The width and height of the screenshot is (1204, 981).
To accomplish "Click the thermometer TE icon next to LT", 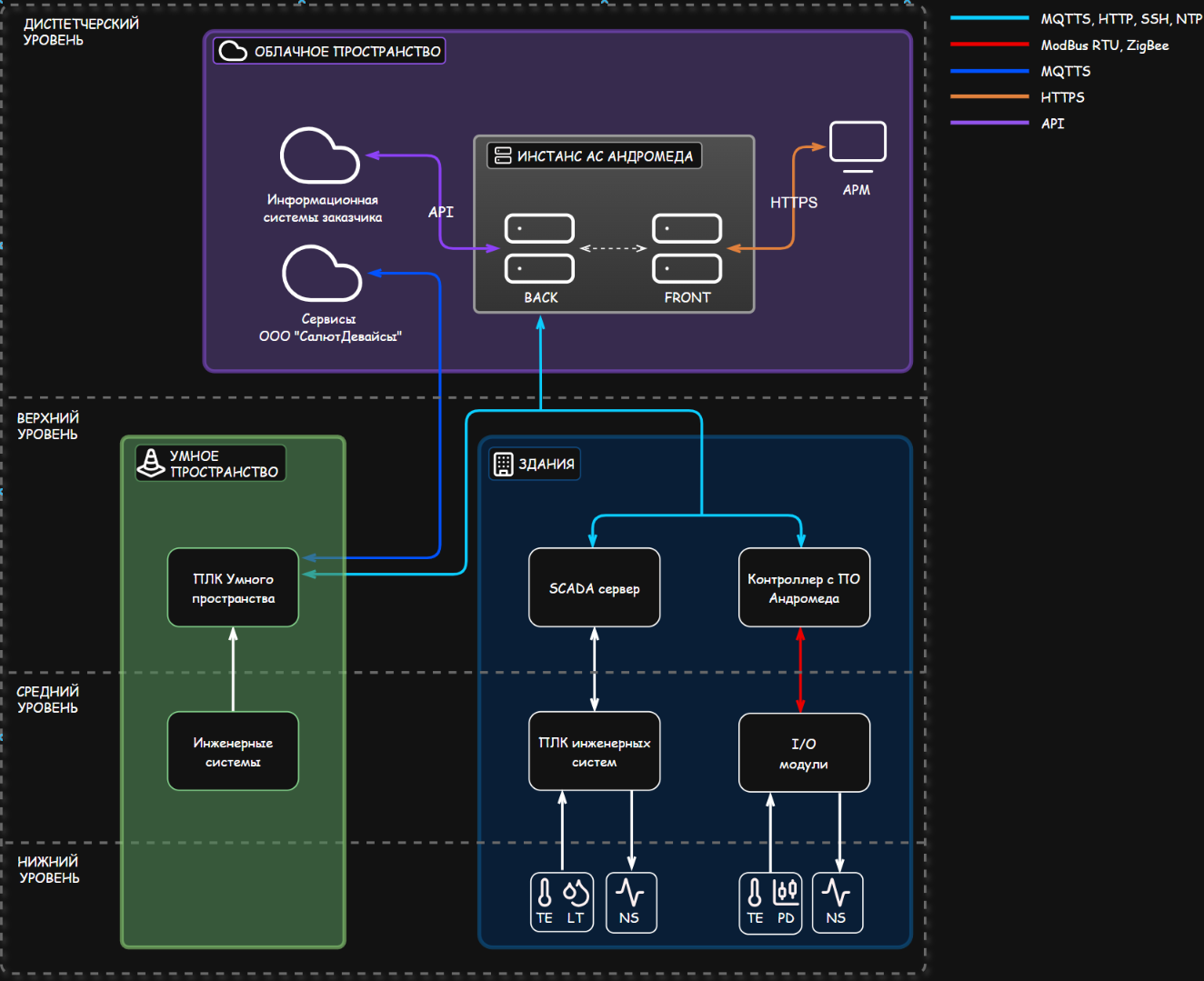I will [545, 893].
